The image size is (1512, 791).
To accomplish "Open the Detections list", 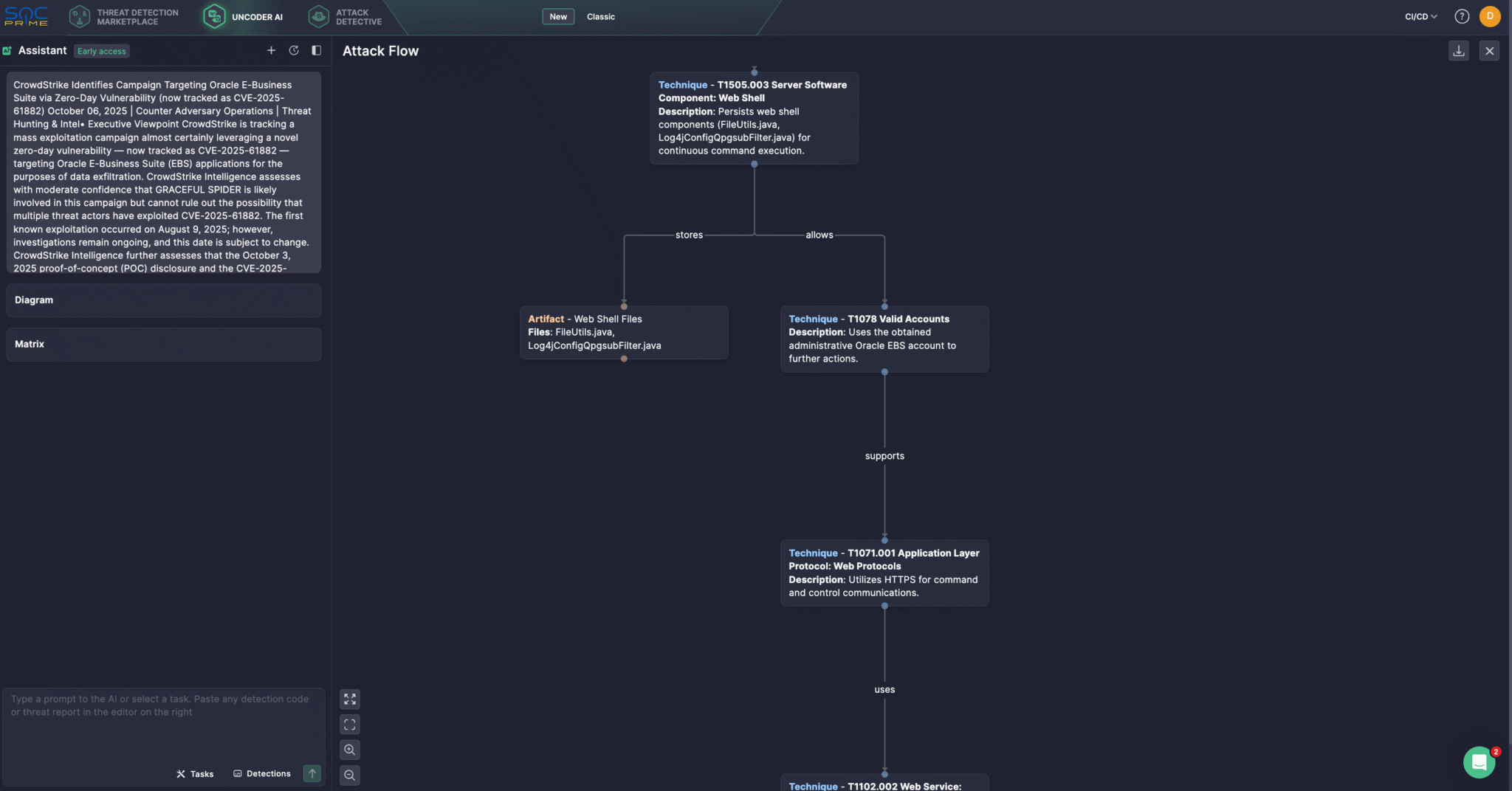I will (262, 773).
